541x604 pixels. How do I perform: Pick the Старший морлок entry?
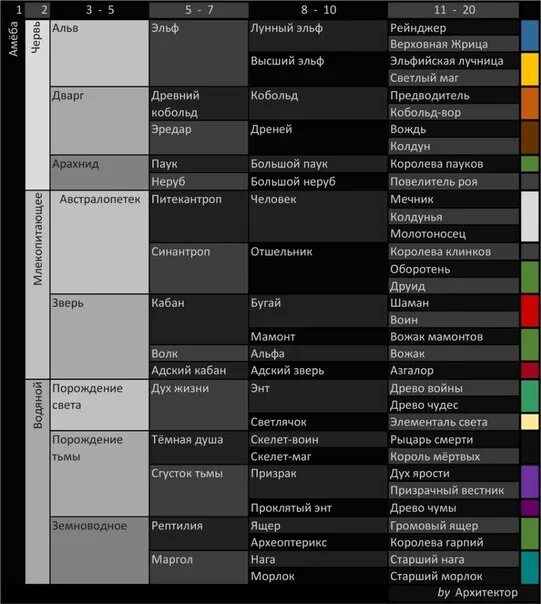click(454, 576)
